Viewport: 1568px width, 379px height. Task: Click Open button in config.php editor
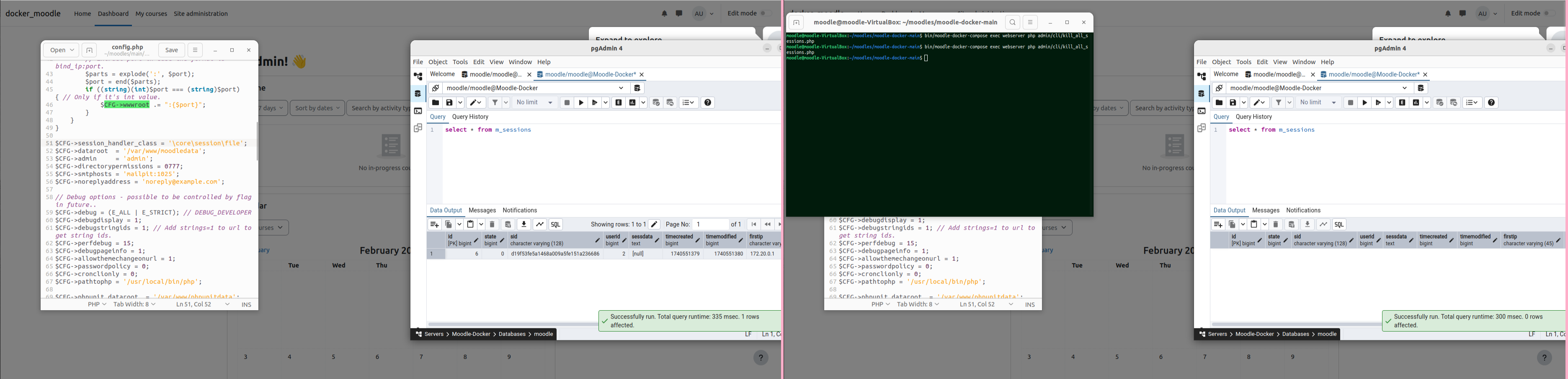point(61,51)
